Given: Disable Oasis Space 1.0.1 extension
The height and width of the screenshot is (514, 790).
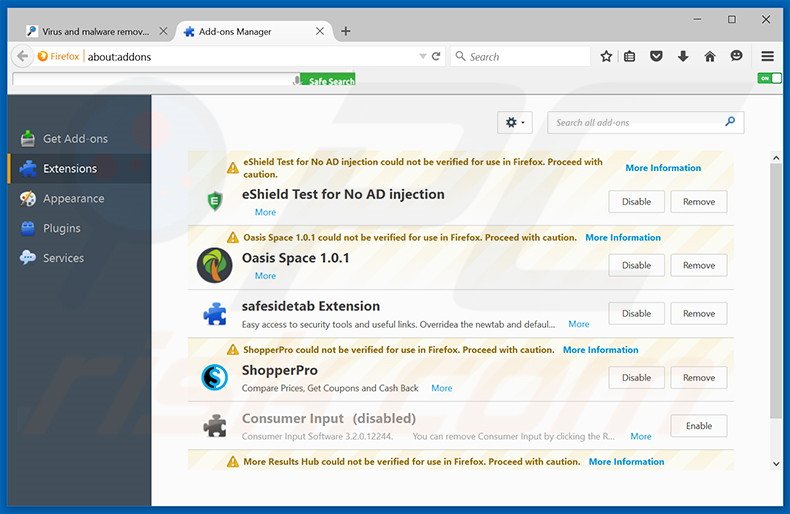Looking at the screenshot, I should (x=636, y=265).
